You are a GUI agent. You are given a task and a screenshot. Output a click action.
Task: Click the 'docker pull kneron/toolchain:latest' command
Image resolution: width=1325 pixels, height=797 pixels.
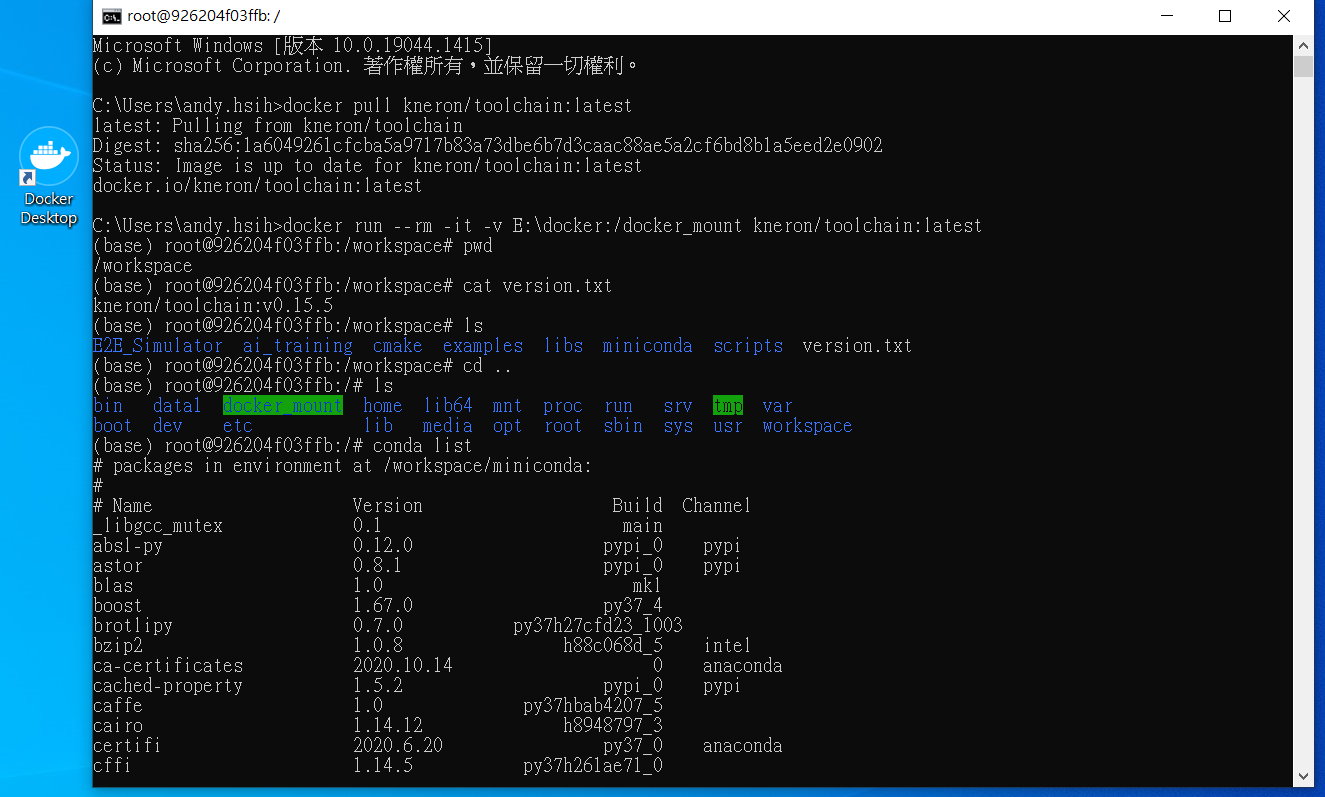click(458, 105)
